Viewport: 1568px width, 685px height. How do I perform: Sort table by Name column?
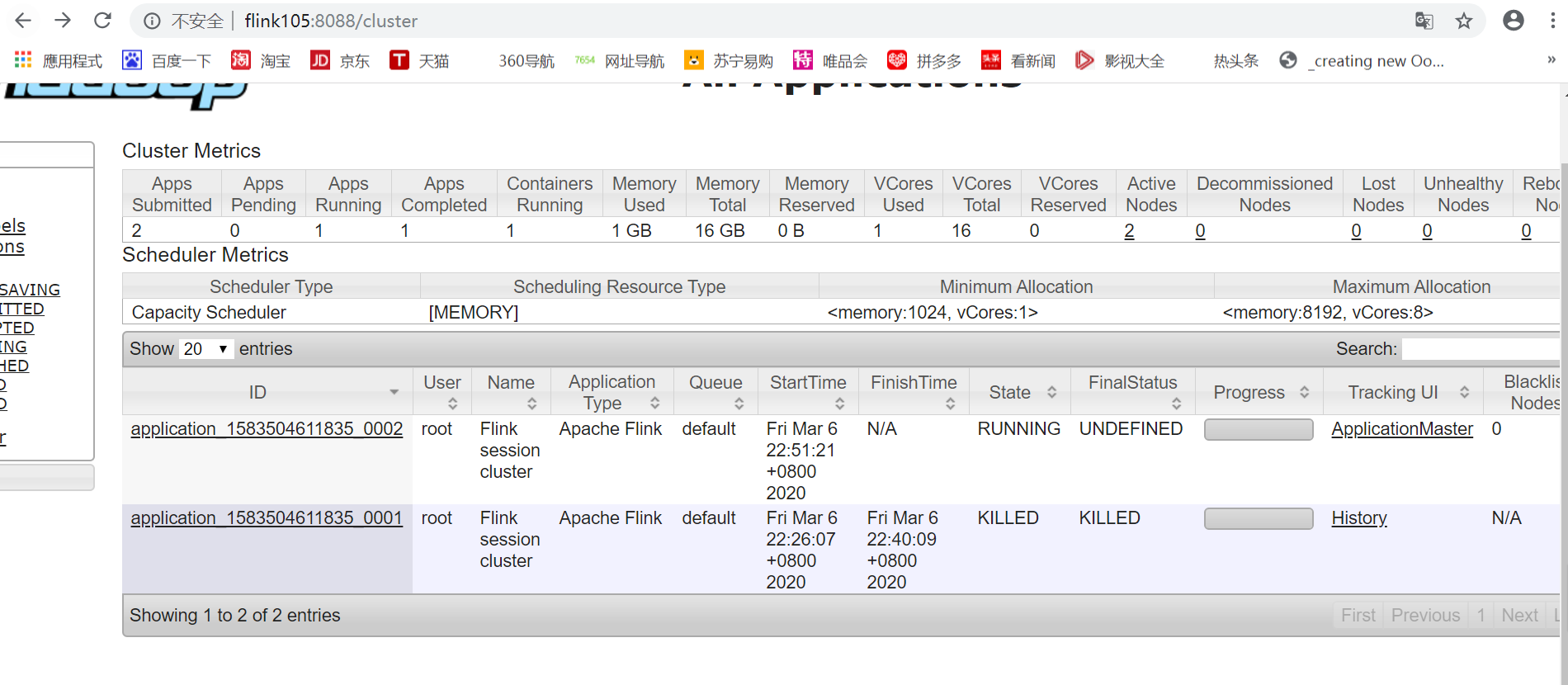[511, 392]
